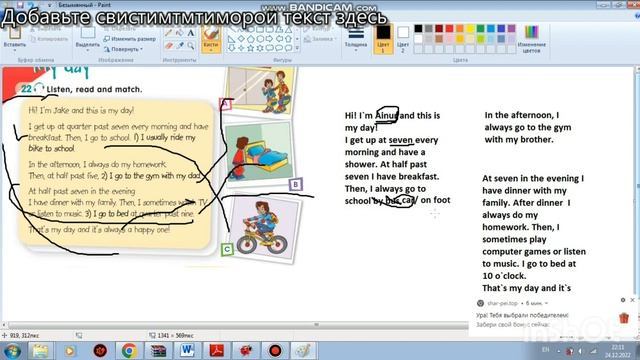Open the Вставить paste dropdown arrow
Viewport: 640px width, 360px height.
tap(15, 50)
